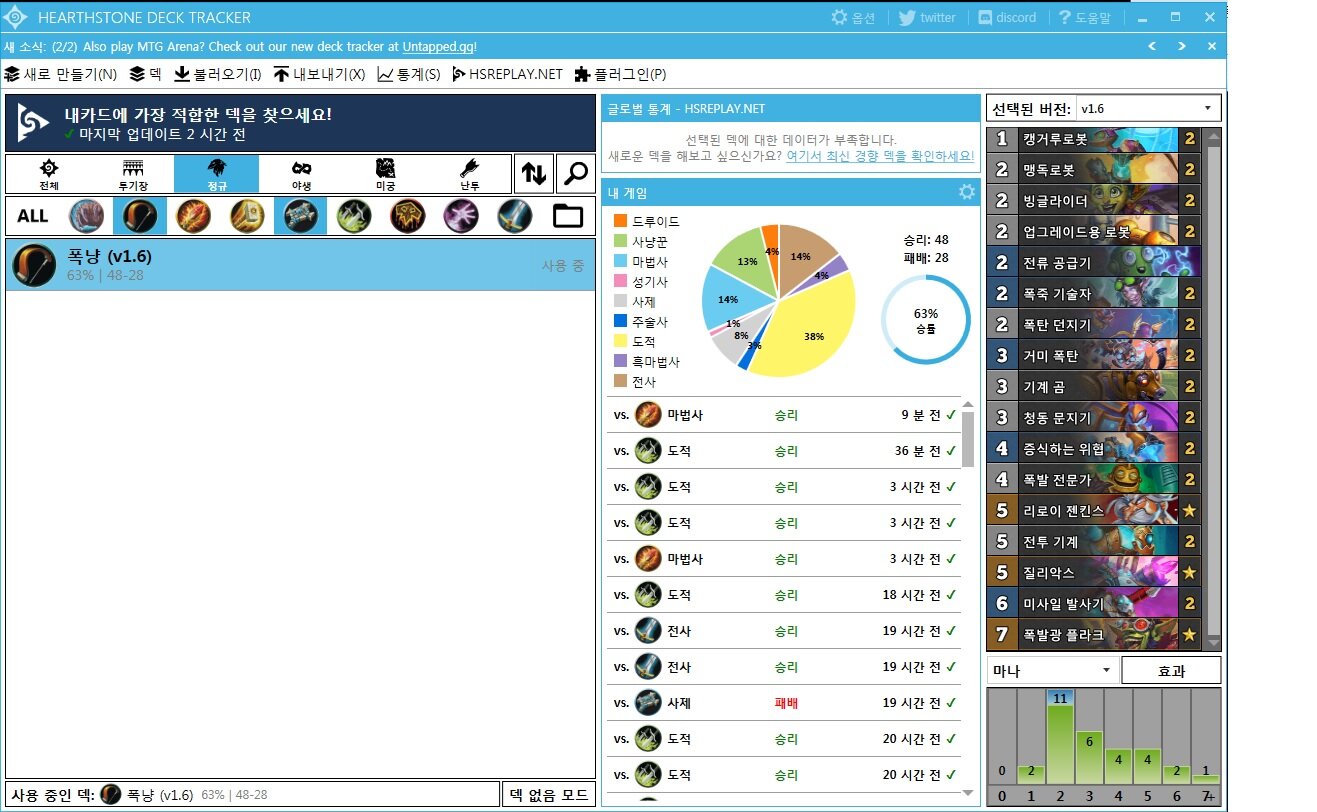Click the Priest icon in the 패배 game row
The width and height of the screenshot is (1317, 812).
click(x=648, y=703)
